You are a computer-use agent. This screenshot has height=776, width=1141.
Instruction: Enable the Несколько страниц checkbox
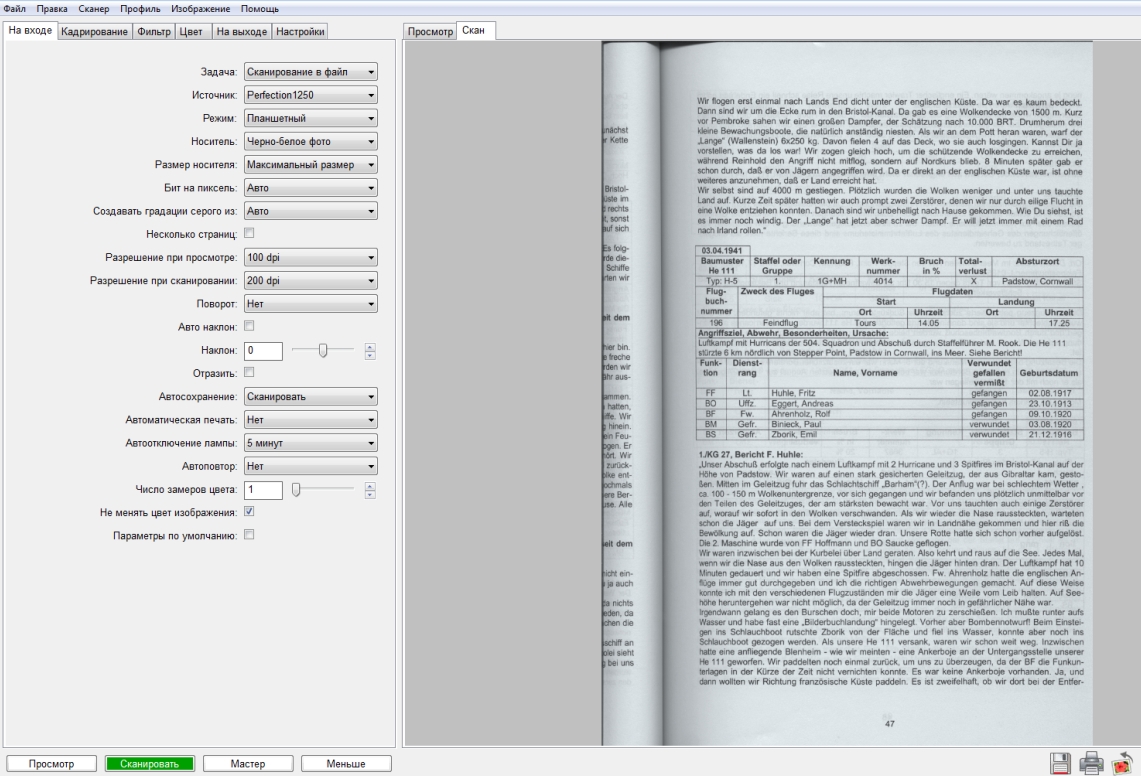(249, 234)
